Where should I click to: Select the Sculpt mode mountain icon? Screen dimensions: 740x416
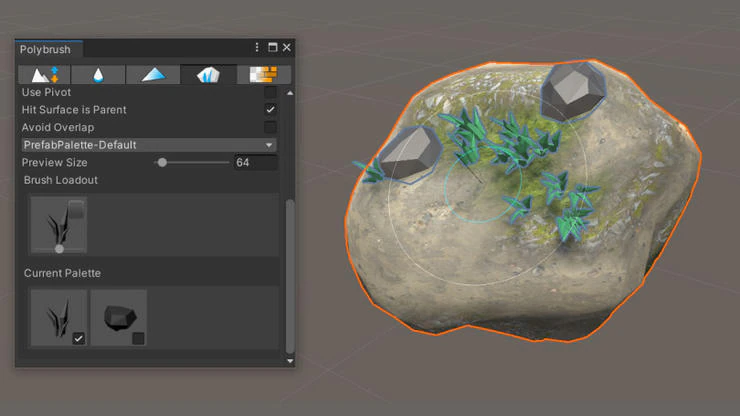pyautogui.click(x=44, y=75)
